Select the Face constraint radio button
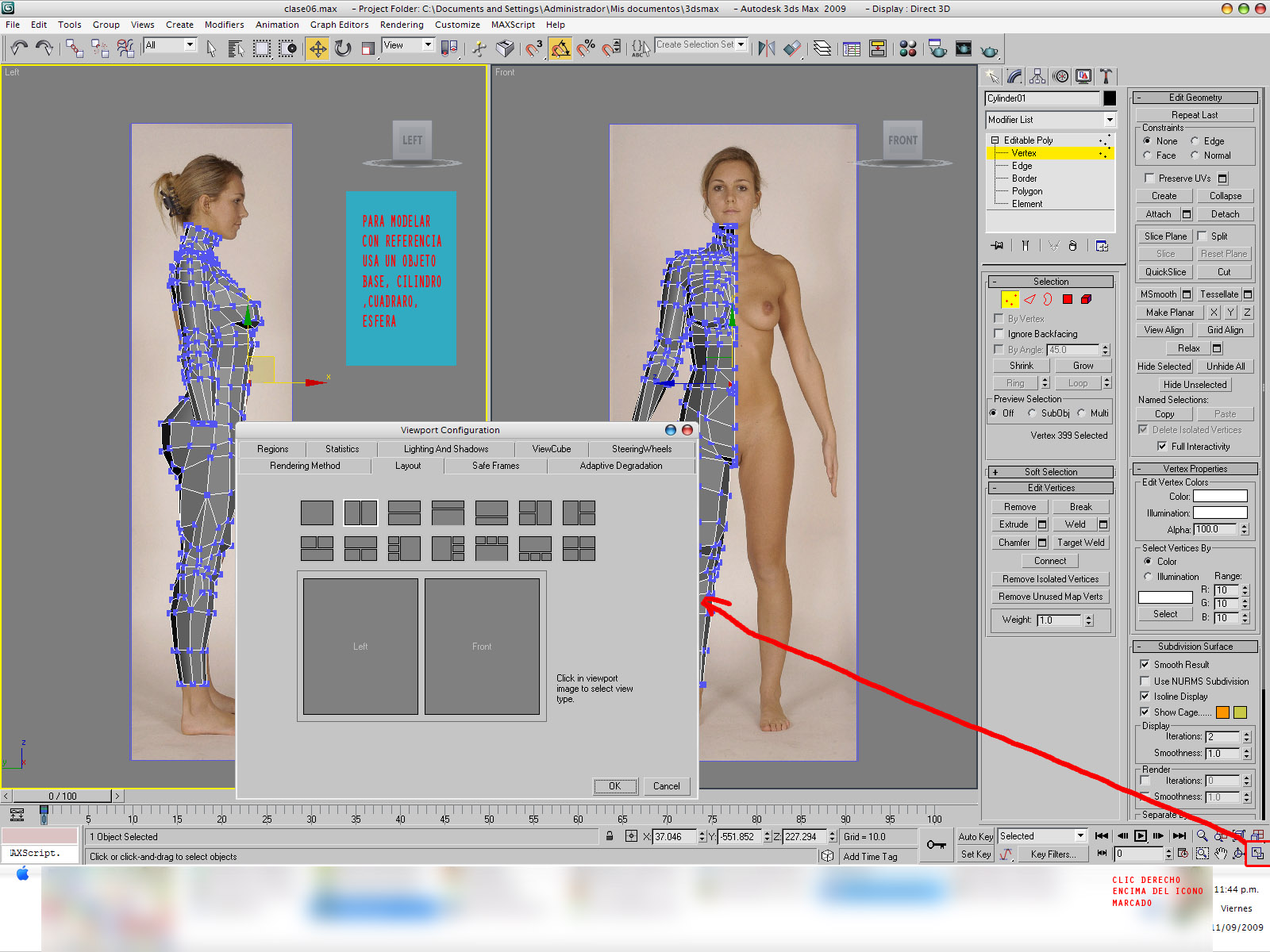The height and width of the screenshot is (952, 1270). tap(1147, 155)
